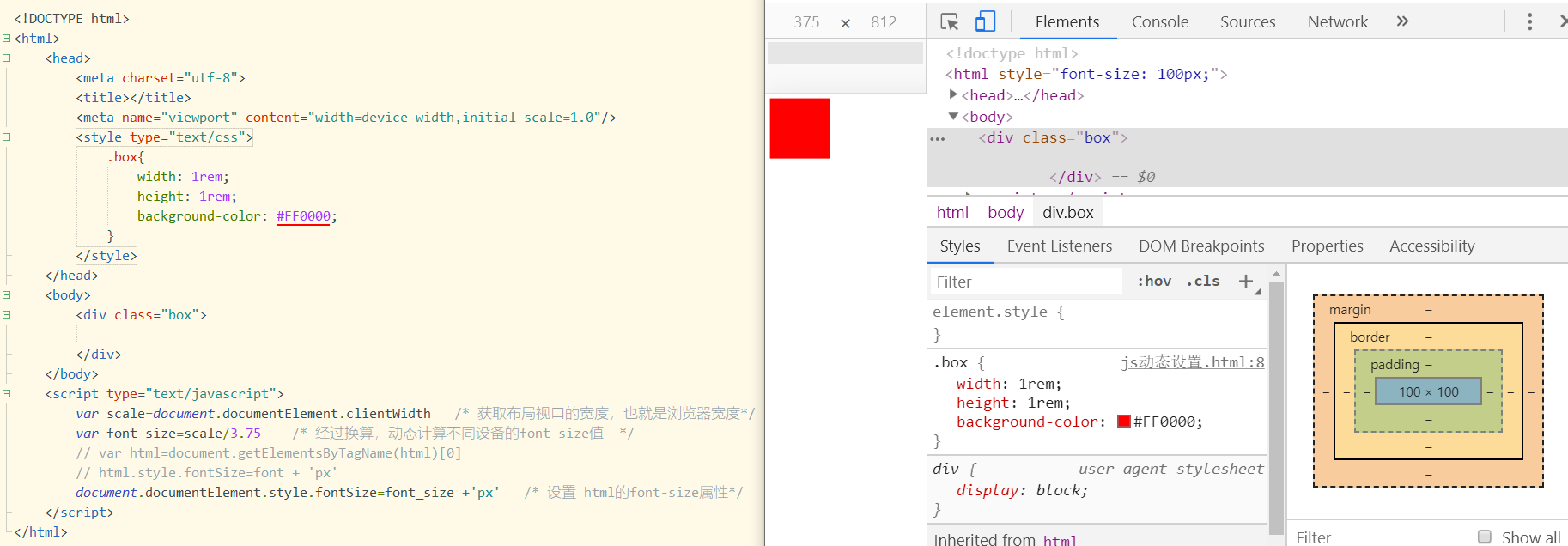The image size is (1568, 546).
Task: Open the DOM Breakpoints sub-tab
Action: coord(1201,246)
